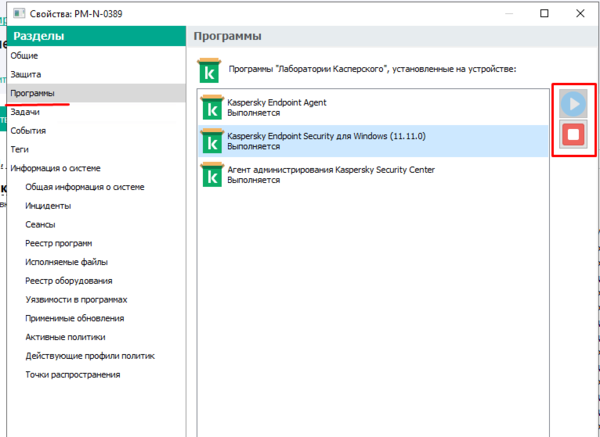This screenshot has height=437, width=600.
Task: Click the Kaspersky Endpoint Security для Windows icon
Action: pyautogui.click(x=212, y=141)
